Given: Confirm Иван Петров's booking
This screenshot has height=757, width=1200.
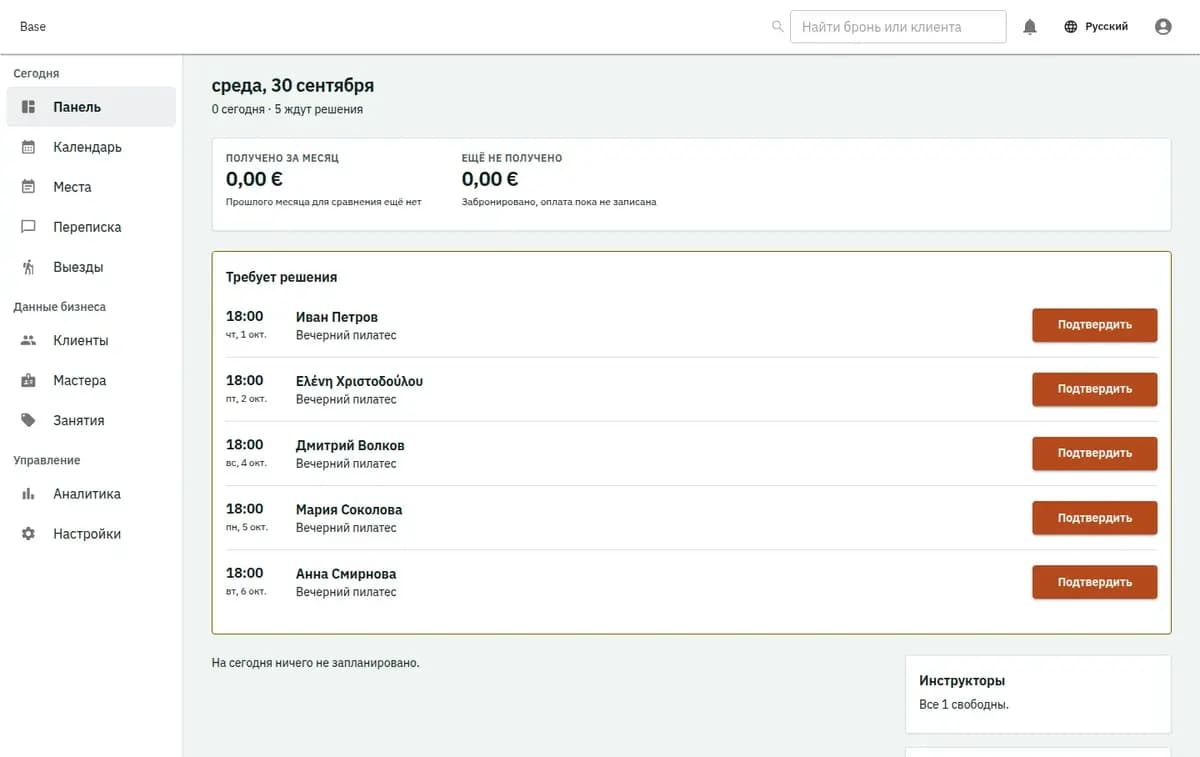Looking at the screenshot, I should click(x=1095, y=325).
